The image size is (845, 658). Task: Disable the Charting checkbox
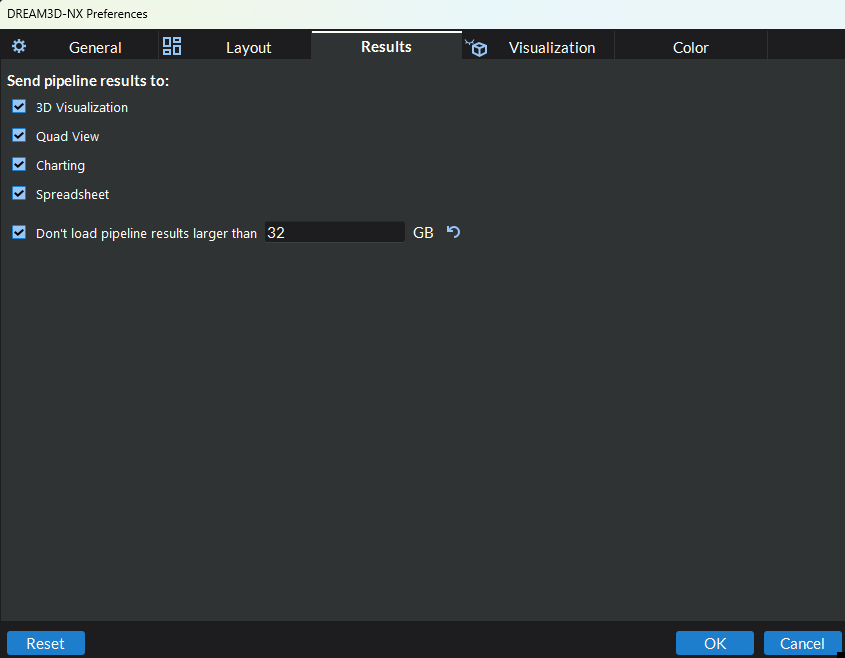tap(19, 165)
